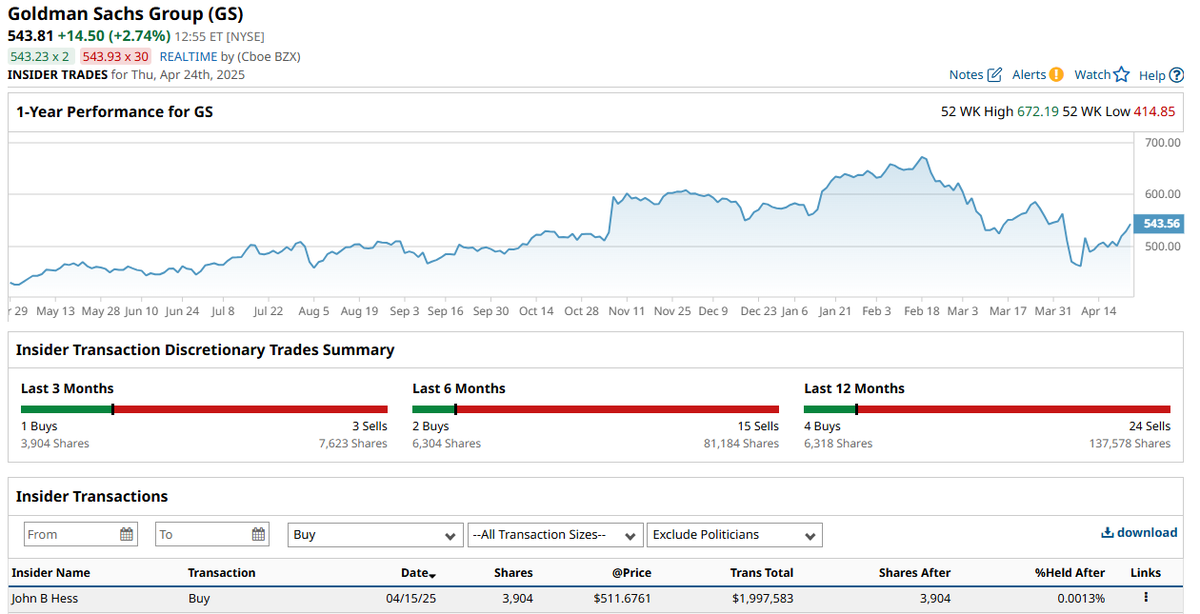The width and height of the screenshot is (1200, 614).
Task: Sort table by @Price header
Action: [631, 573]
